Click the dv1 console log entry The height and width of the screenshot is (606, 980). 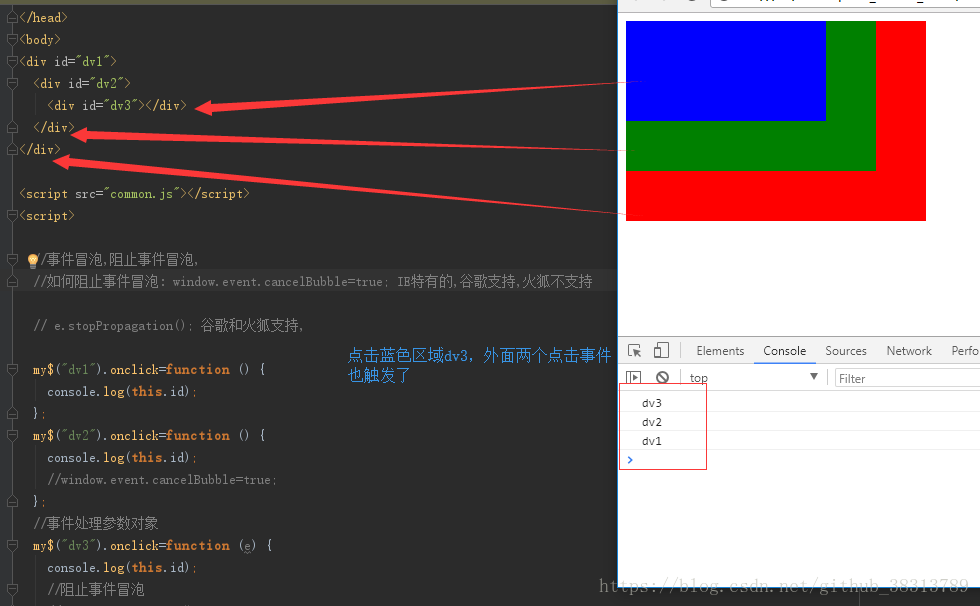tap(652, 440)
